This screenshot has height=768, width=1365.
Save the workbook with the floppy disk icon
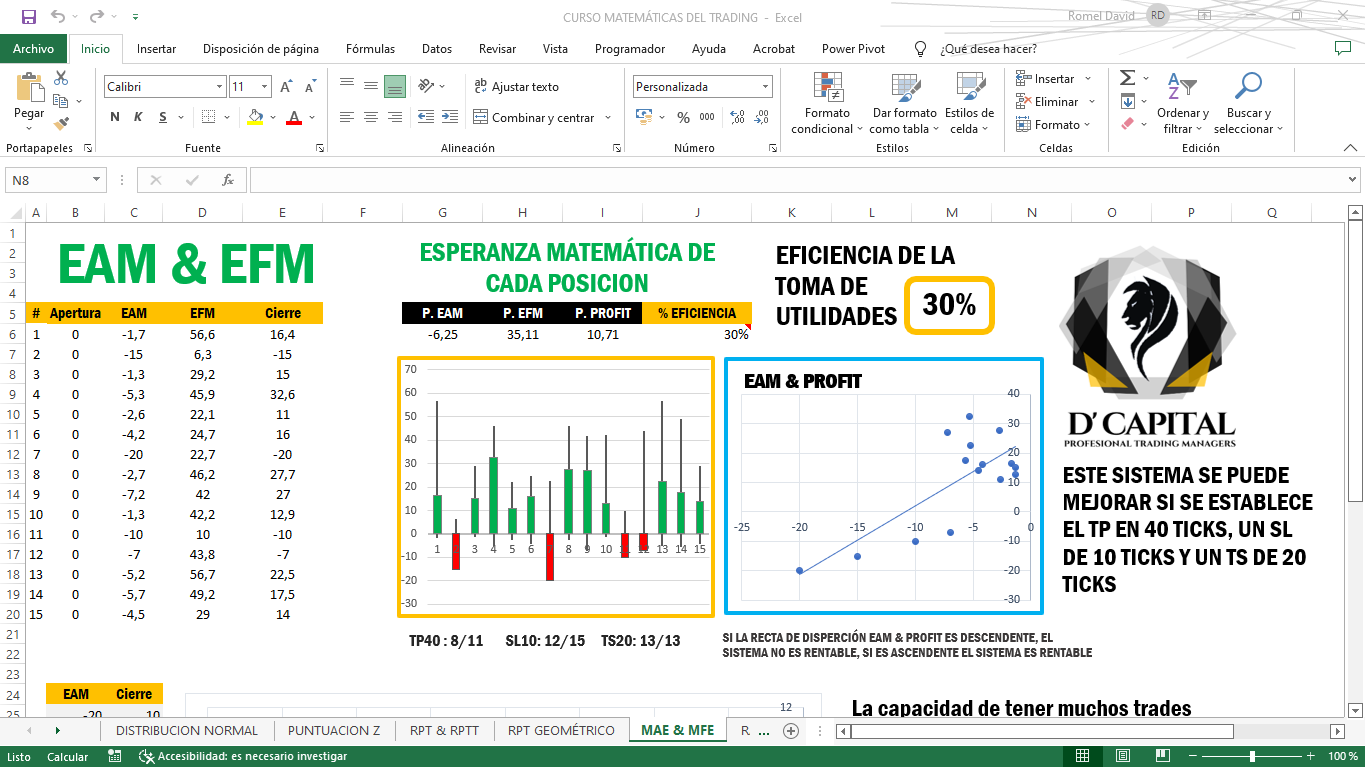(28, 16)
